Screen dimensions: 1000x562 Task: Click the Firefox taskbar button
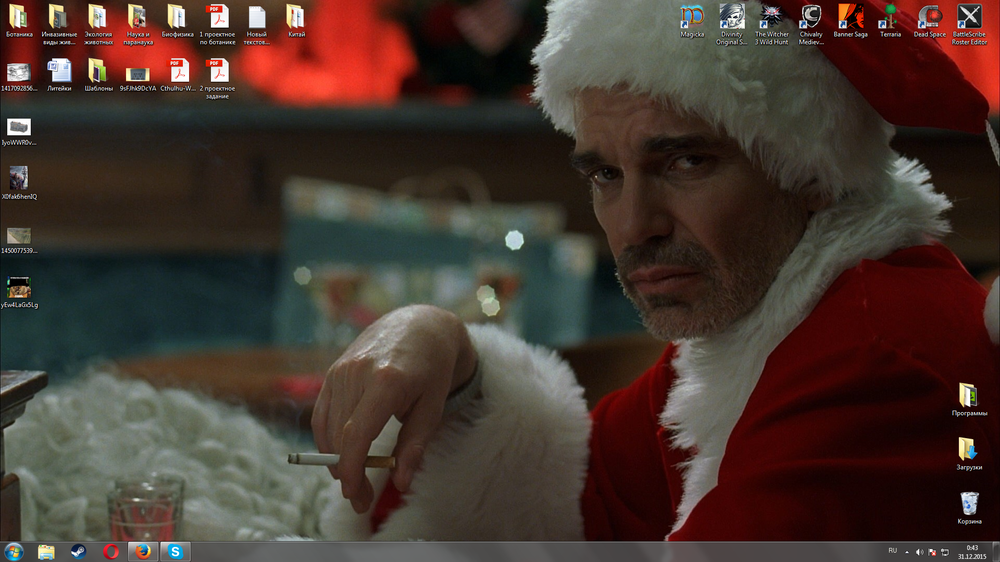click(x=142, y=551)
